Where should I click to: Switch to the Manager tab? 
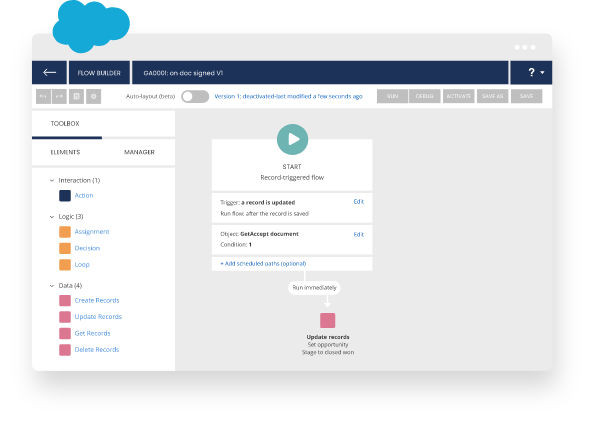pyautogui.click(x=139, y=152)
